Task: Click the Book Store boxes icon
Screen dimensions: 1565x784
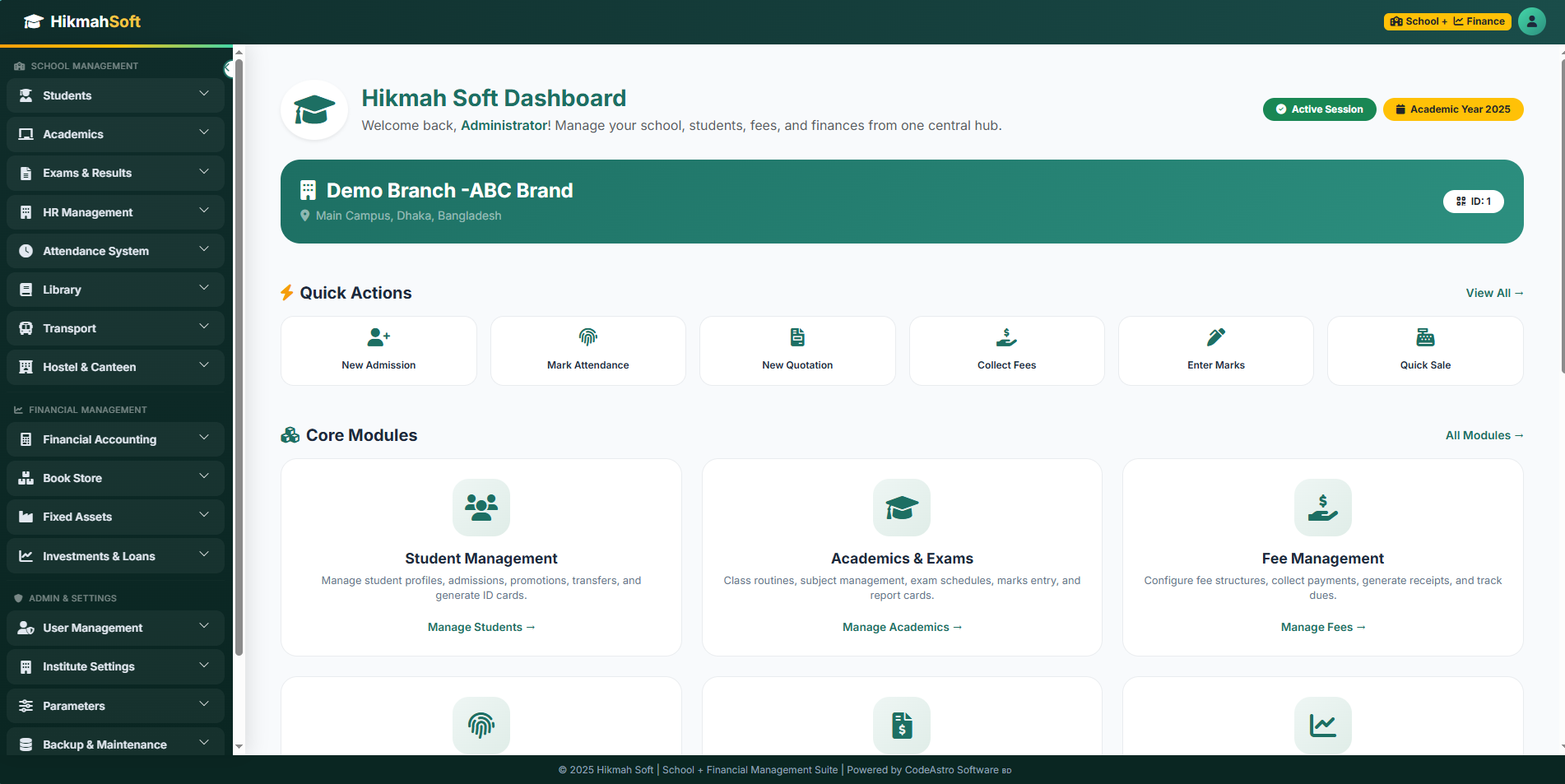Action: [x=26, y=478]
